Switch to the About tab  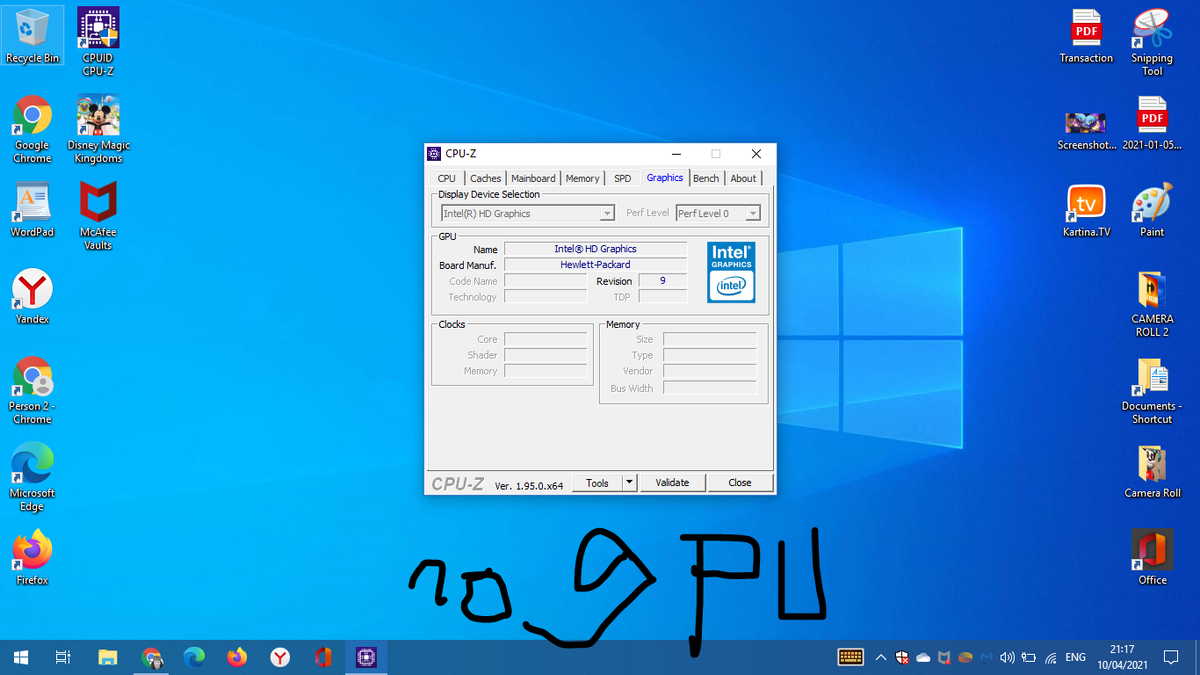[x=743, y=178]
